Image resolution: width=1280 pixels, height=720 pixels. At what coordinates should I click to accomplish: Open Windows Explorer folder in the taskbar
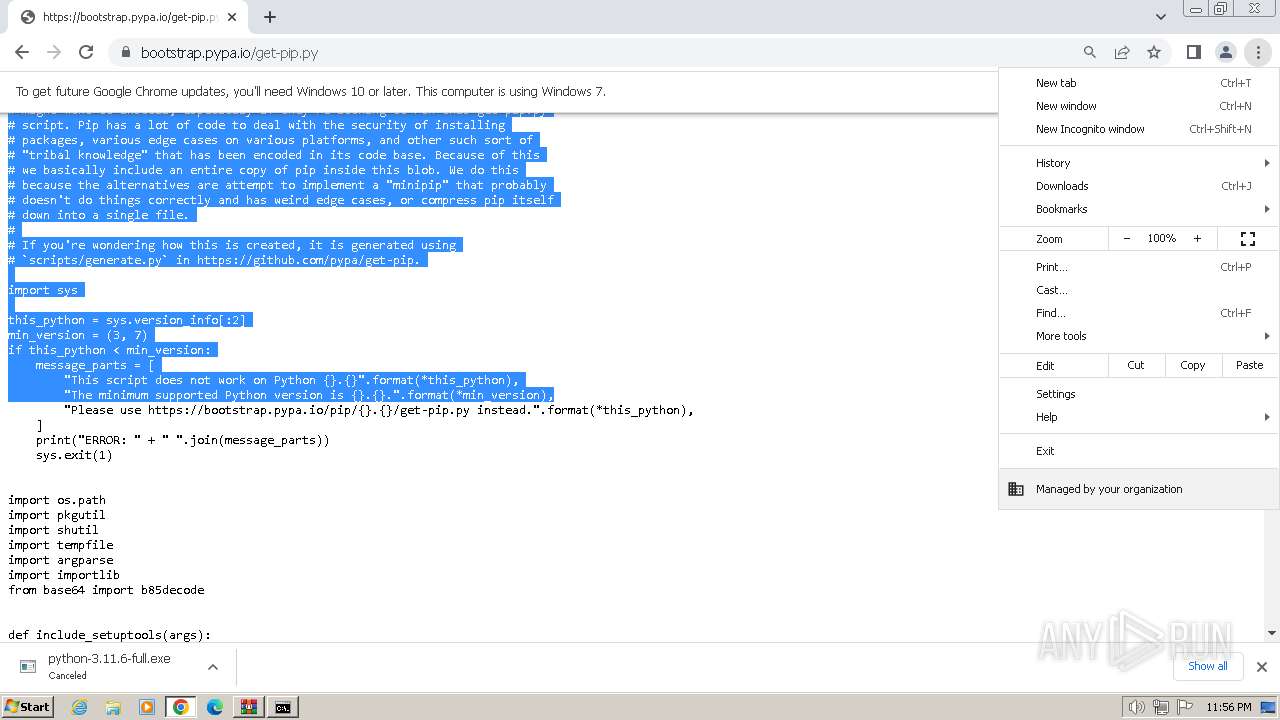tap(113, 707)
